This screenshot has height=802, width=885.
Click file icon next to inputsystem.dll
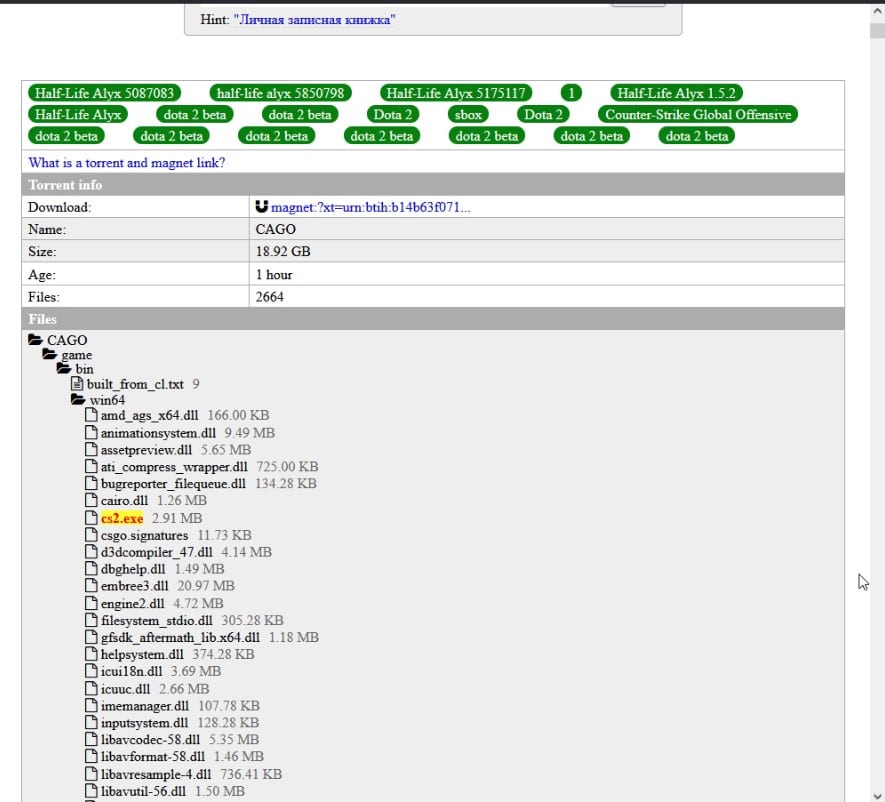click(x=91, y=722)
